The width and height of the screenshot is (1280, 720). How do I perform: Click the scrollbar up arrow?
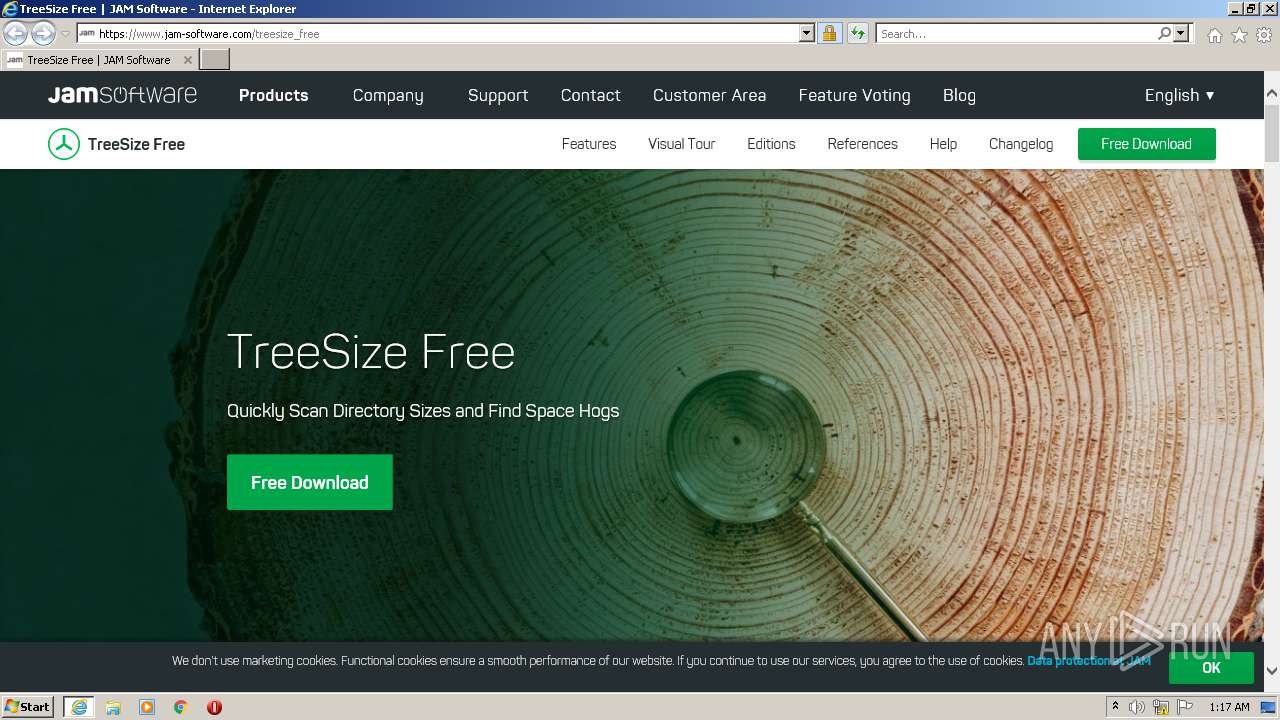click(1272, 95)
